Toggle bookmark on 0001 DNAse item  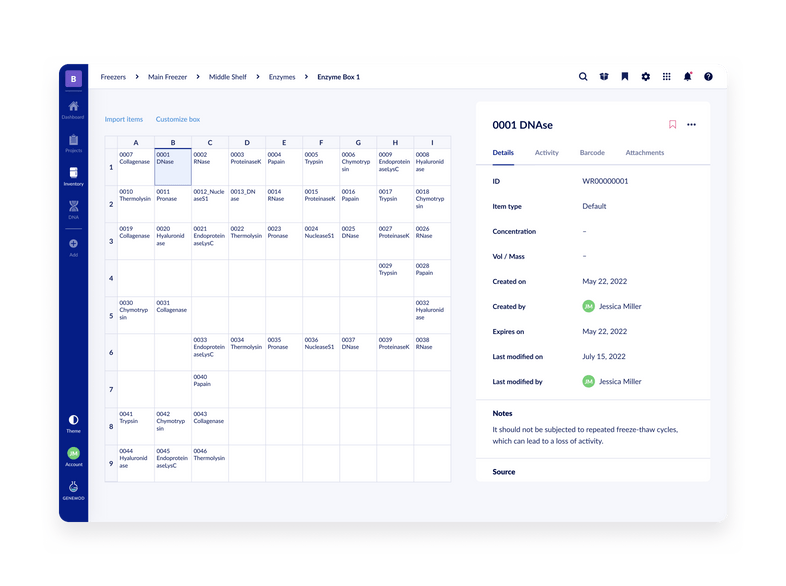672,125
